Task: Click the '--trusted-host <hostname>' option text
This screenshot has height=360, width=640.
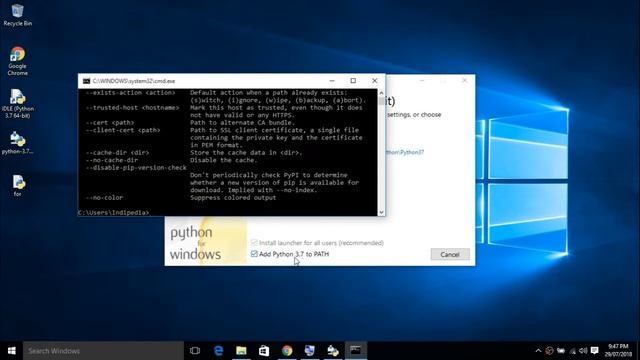Action: (132, 108)
